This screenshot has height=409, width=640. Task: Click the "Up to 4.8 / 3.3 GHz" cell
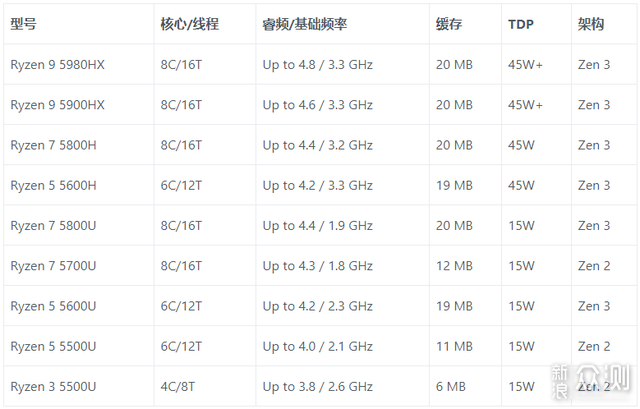317,65
